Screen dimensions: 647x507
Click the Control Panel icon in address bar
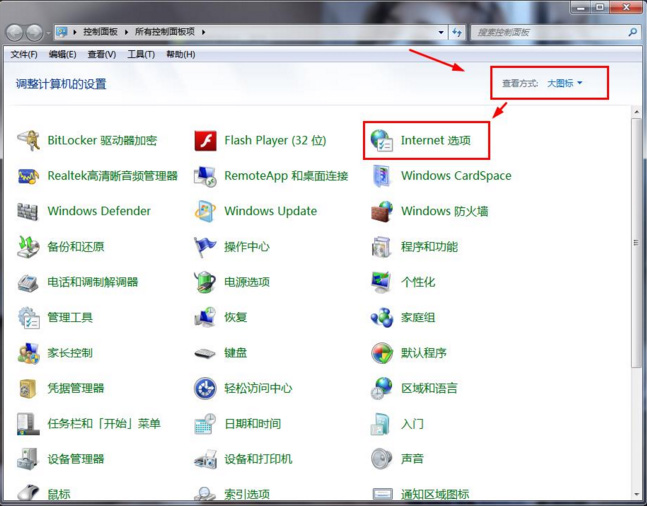click(x=62, y=32)
